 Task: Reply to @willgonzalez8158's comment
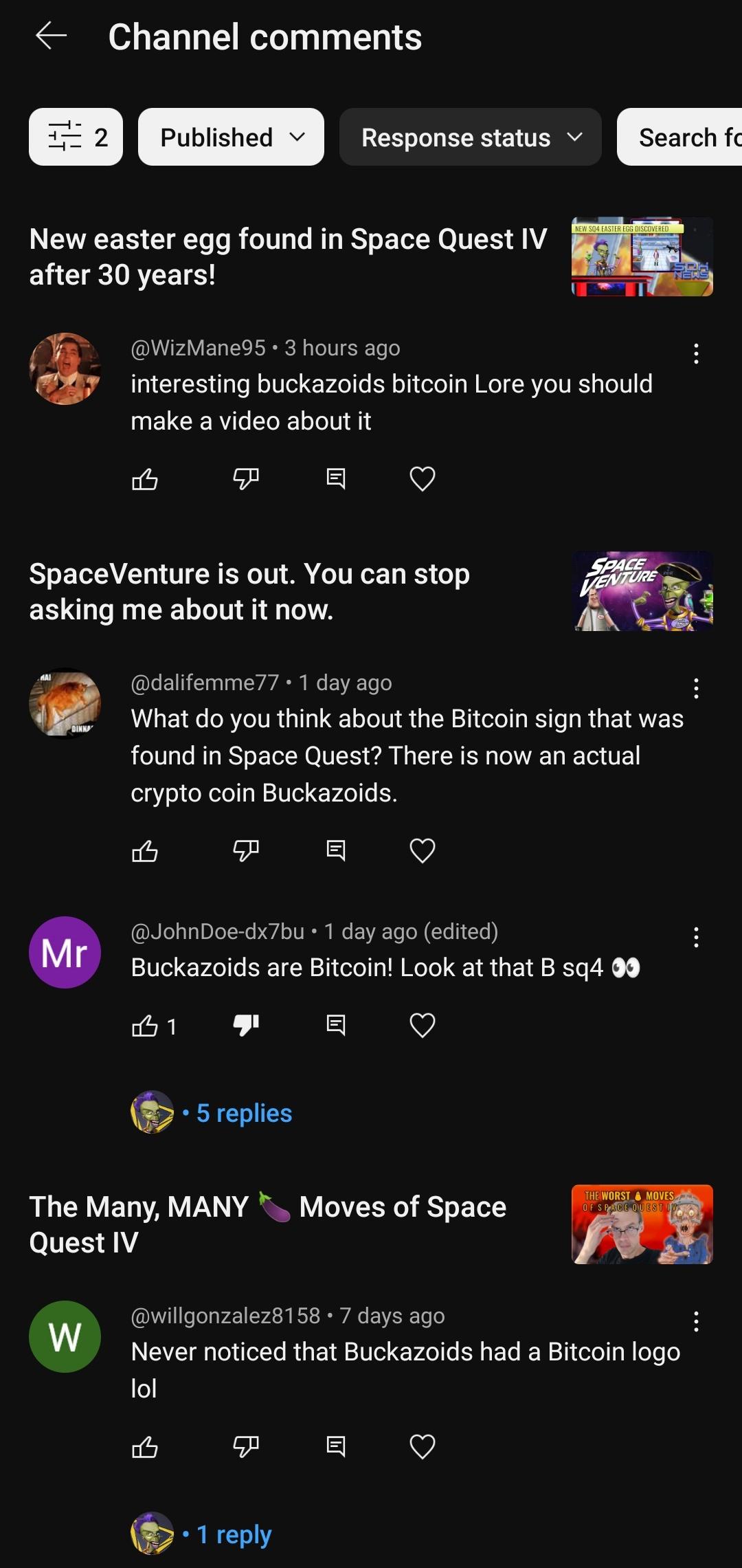coord(335,1446)
